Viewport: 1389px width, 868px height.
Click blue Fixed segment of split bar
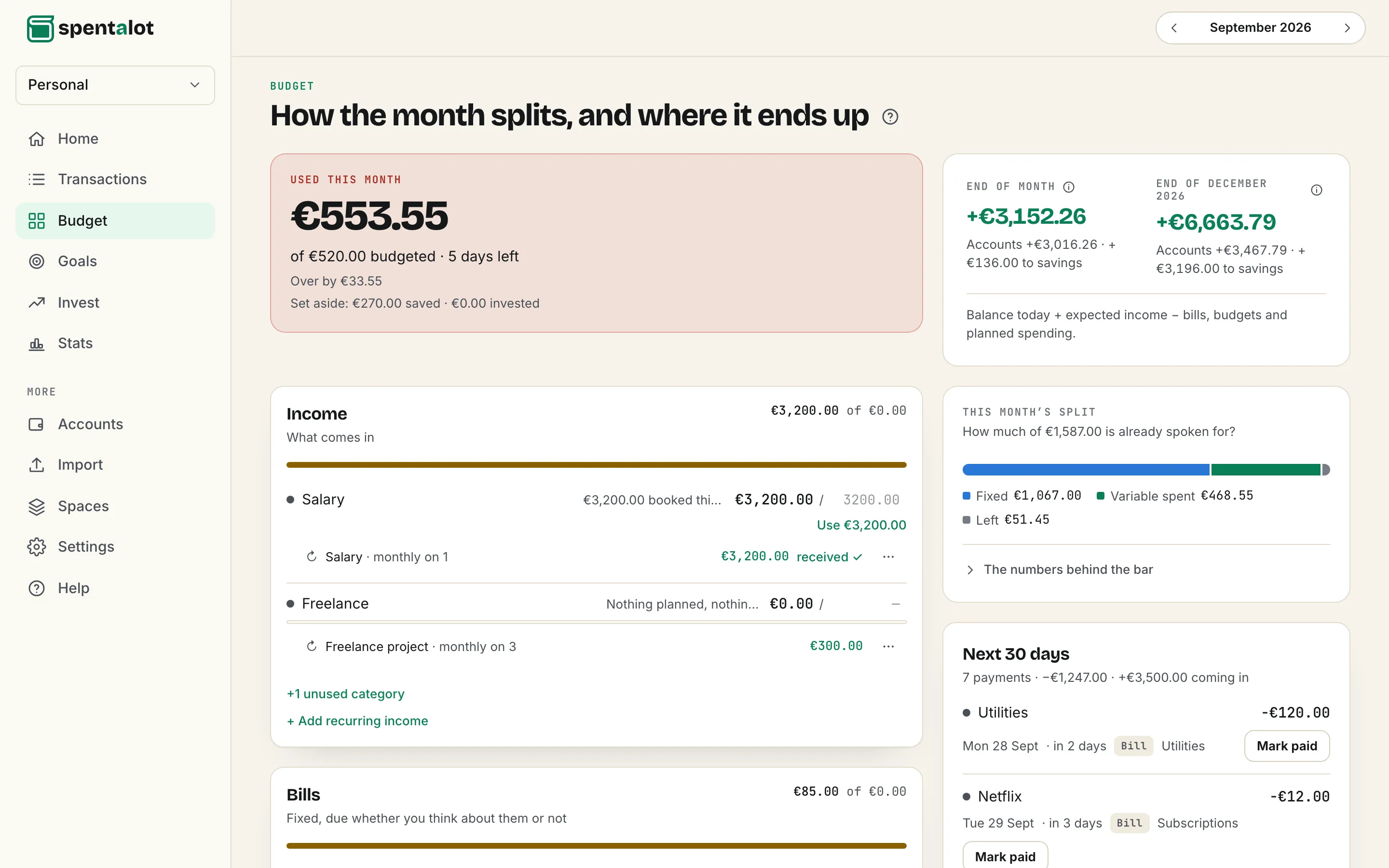pyautogui.click(x=1086, y=470)
